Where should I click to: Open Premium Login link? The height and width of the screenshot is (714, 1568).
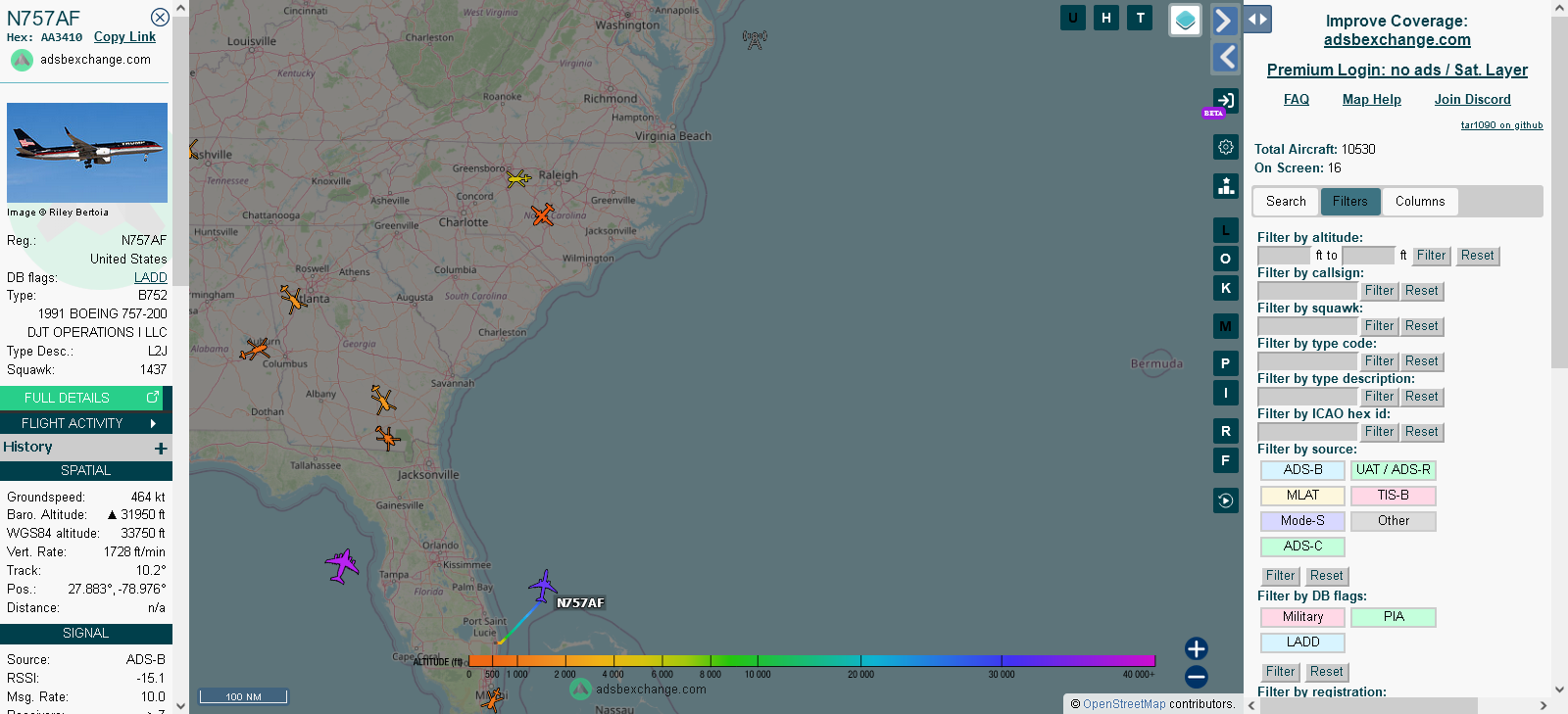[1397, 70]
